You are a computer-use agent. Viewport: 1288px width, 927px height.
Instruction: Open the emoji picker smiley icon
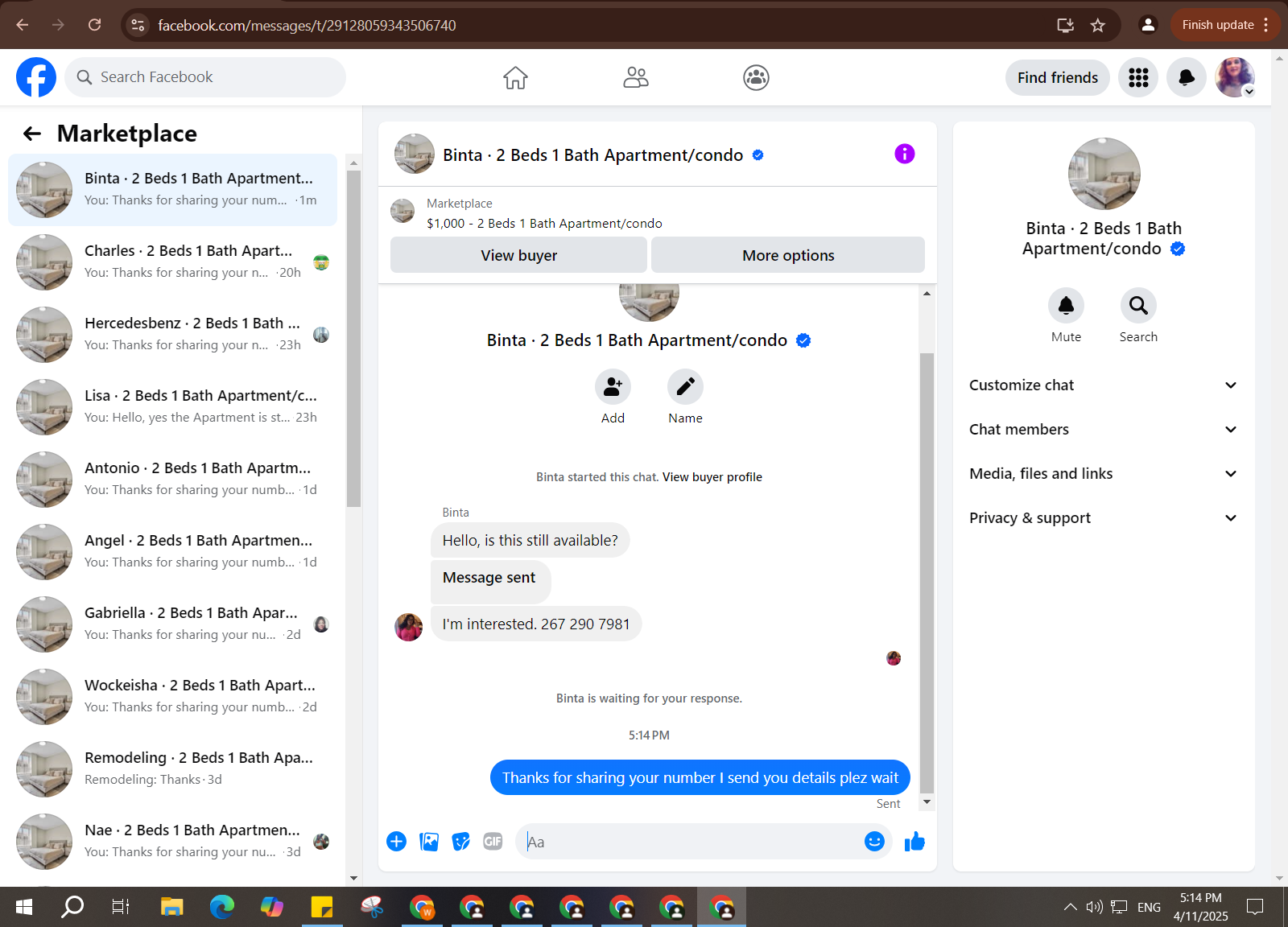[x=874, y=842]
